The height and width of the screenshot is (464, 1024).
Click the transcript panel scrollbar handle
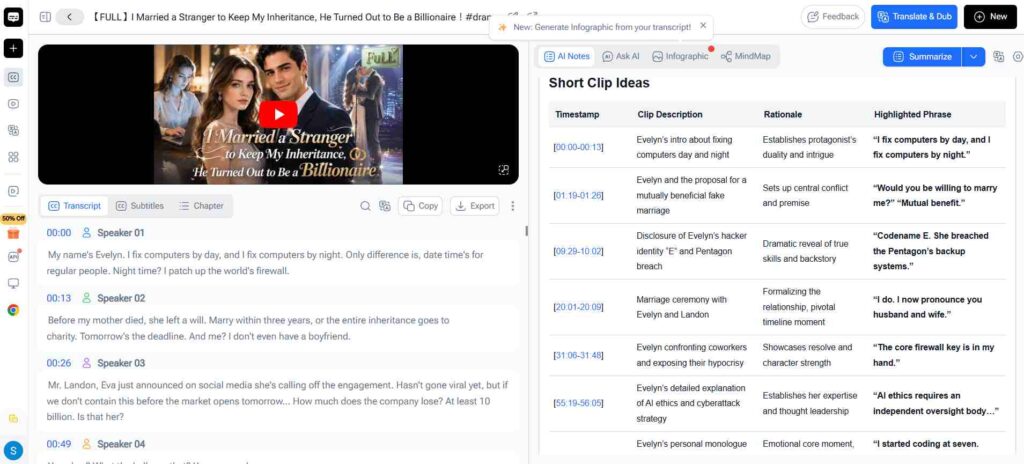(526, 230)
